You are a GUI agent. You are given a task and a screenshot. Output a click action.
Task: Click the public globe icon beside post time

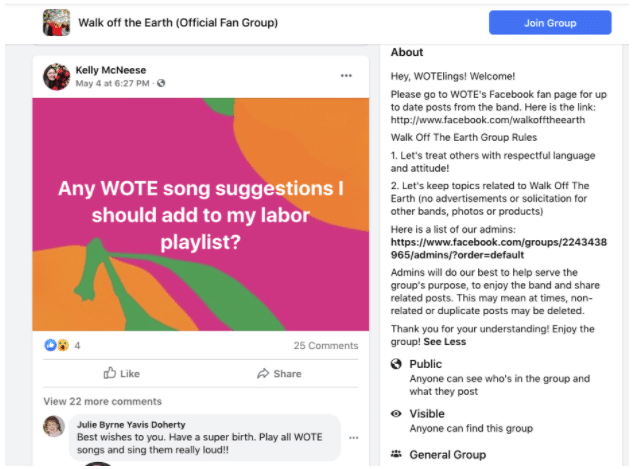tap(161, 83)
